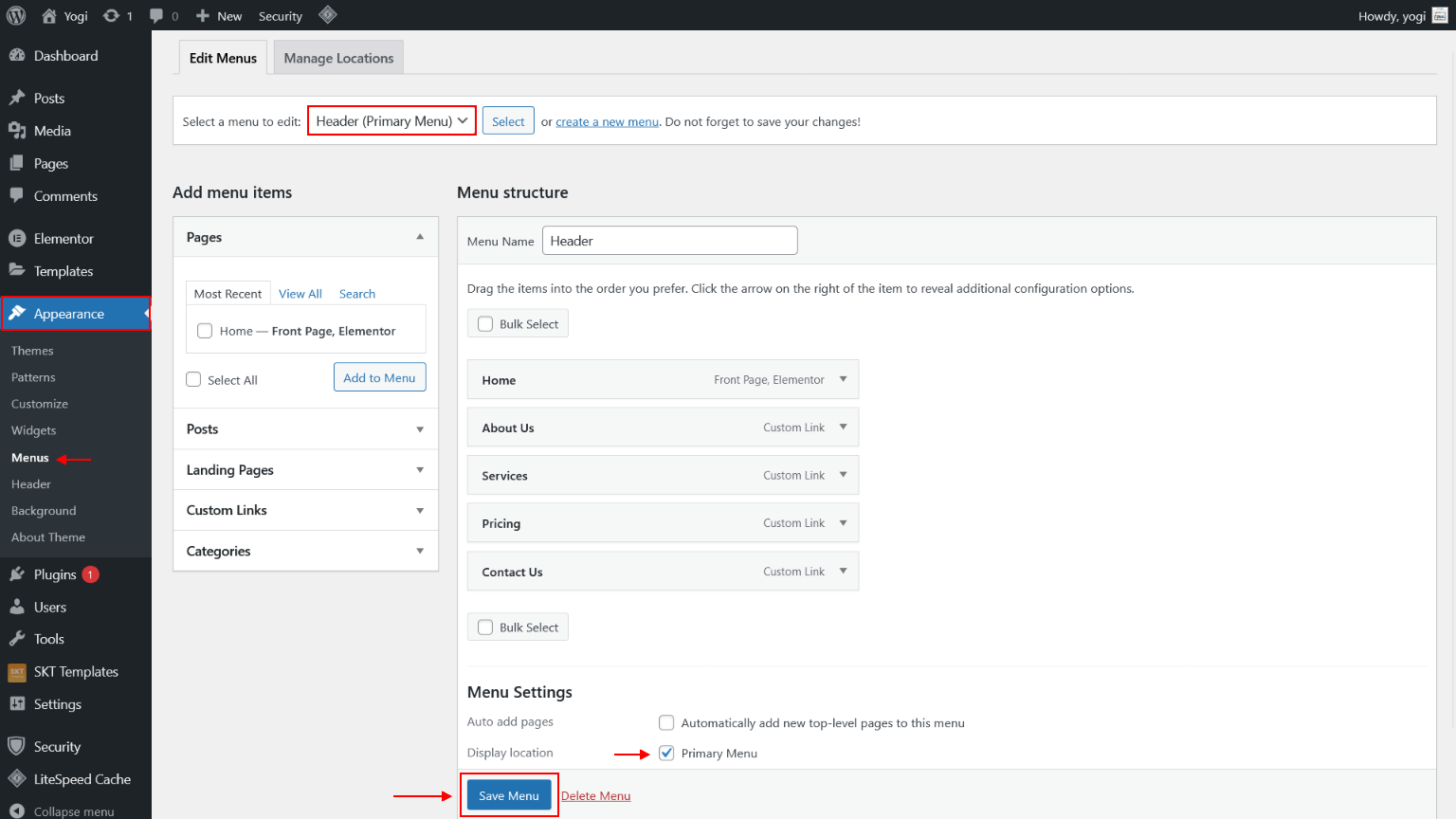
Task: Open Themes under Appearance
Action: click(x=32, y=351)
